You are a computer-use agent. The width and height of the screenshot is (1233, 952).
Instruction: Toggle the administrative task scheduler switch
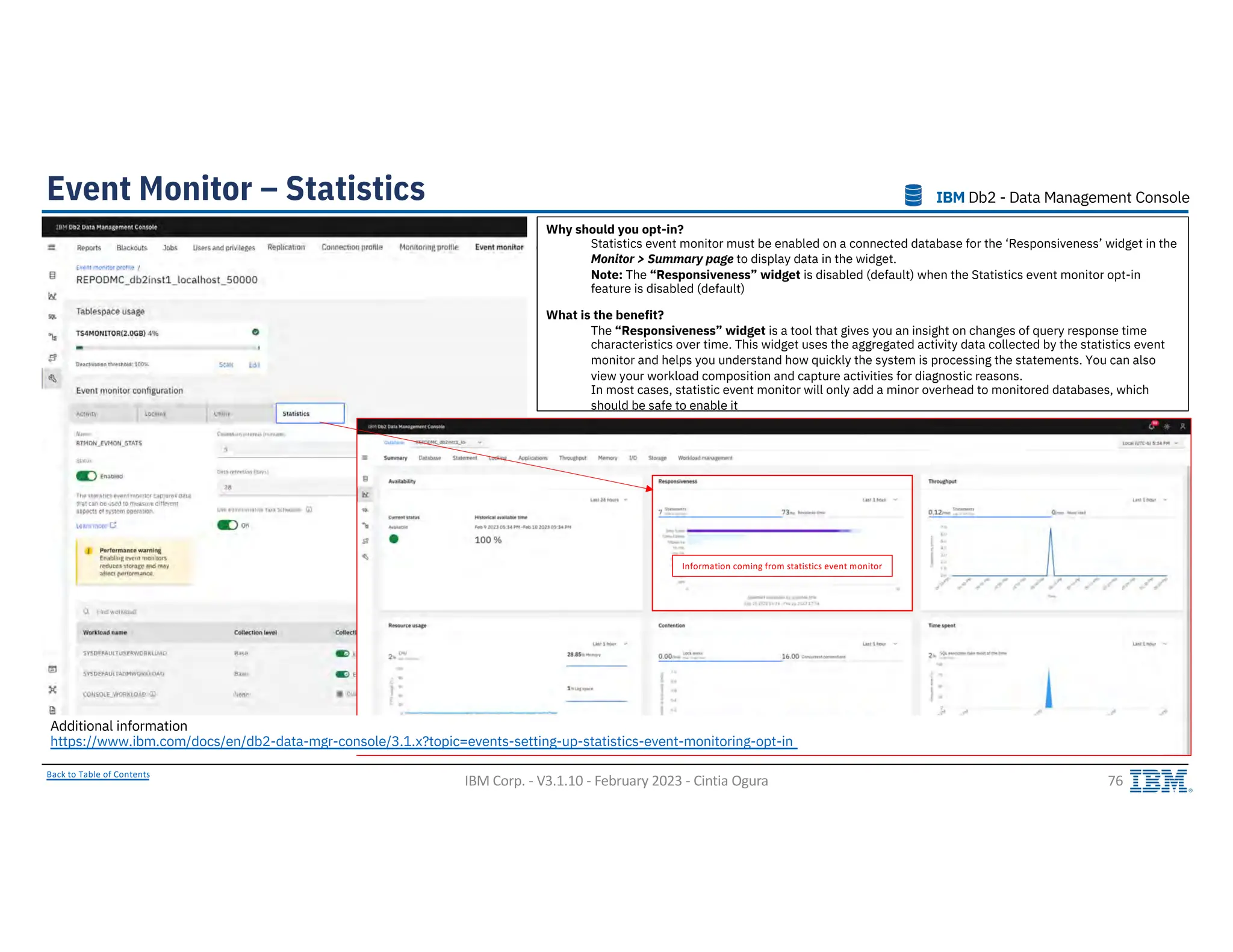tap(228, 525)
